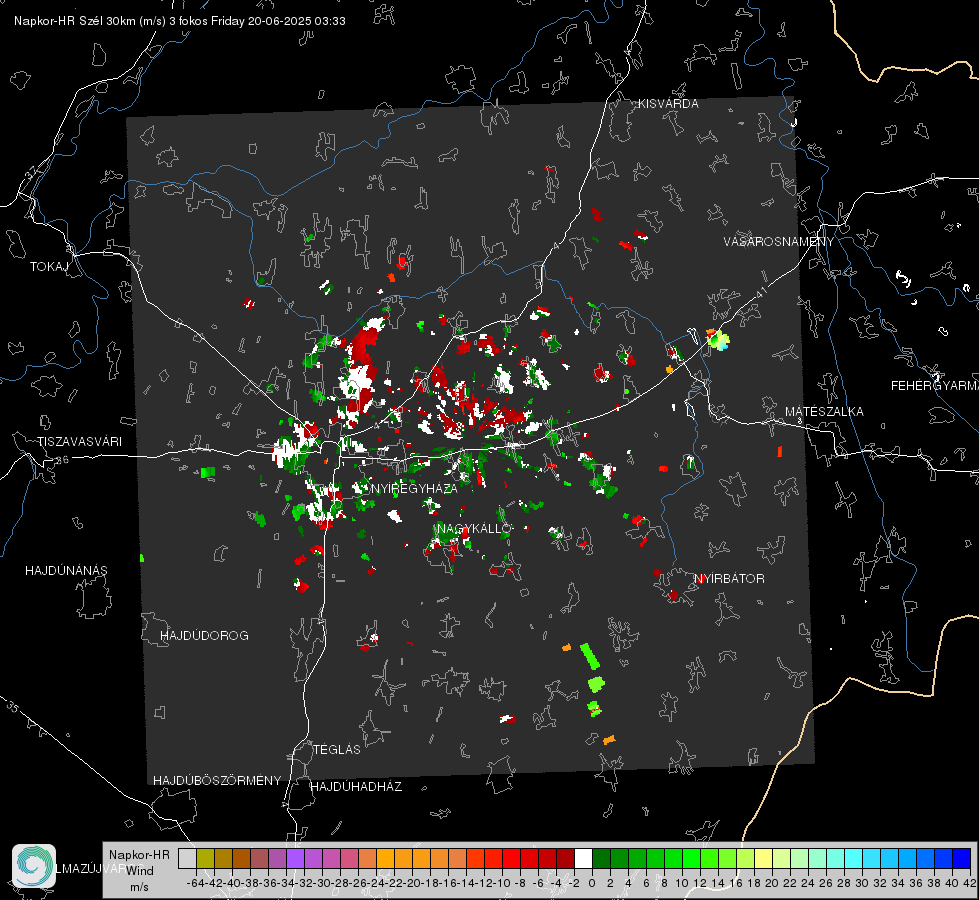Pick the cyan swatch between 28 and 30
The width and height of the screenshot is (979, 900).
tap(854, 858)
